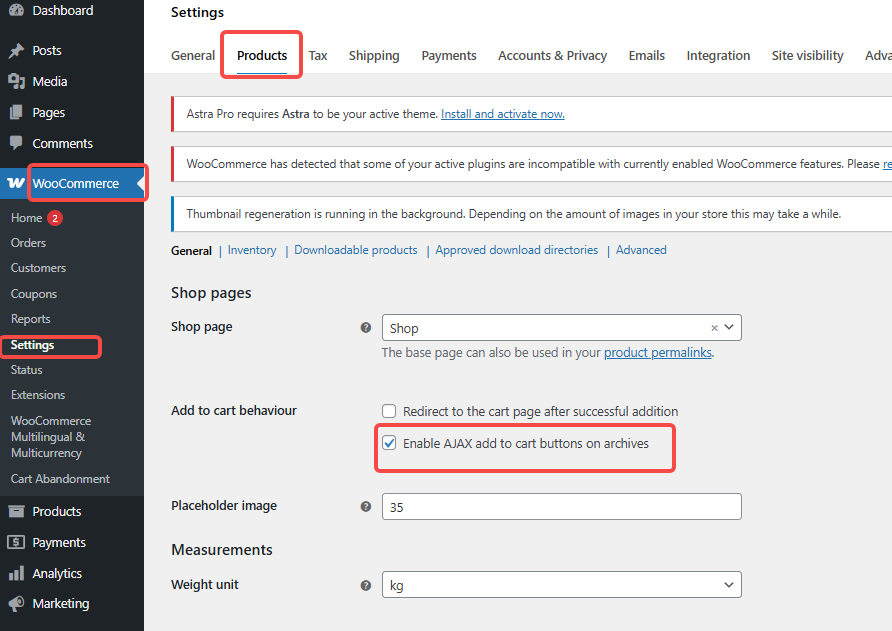Open the Weight unit dropdown
This screenshot has height=631, width=892.
727,584
